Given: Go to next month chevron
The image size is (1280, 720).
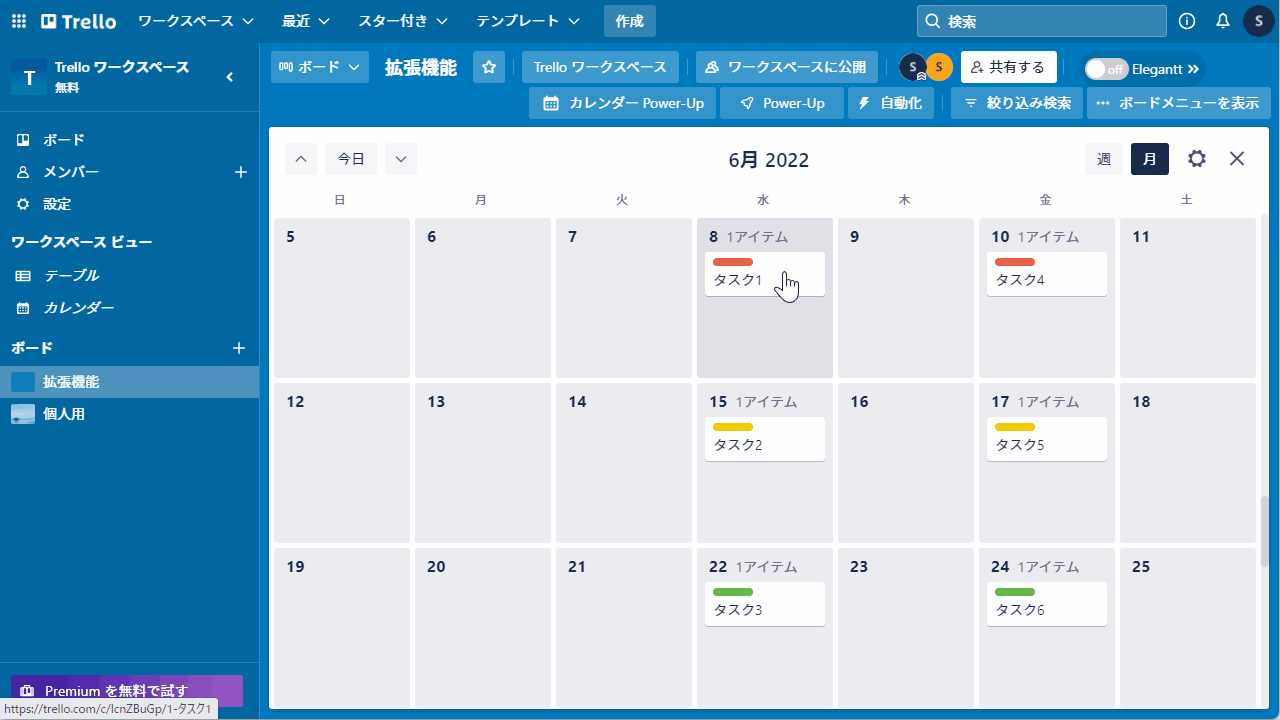Looking at the screenshot, I should (401, 159).
